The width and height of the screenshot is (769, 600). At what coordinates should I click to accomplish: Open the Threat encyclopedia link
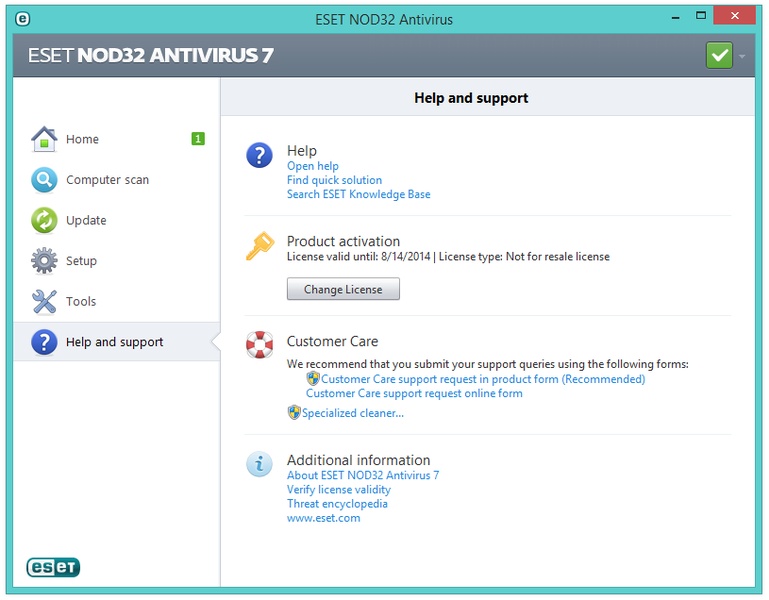pyautogui.click(x=337, y=504)
